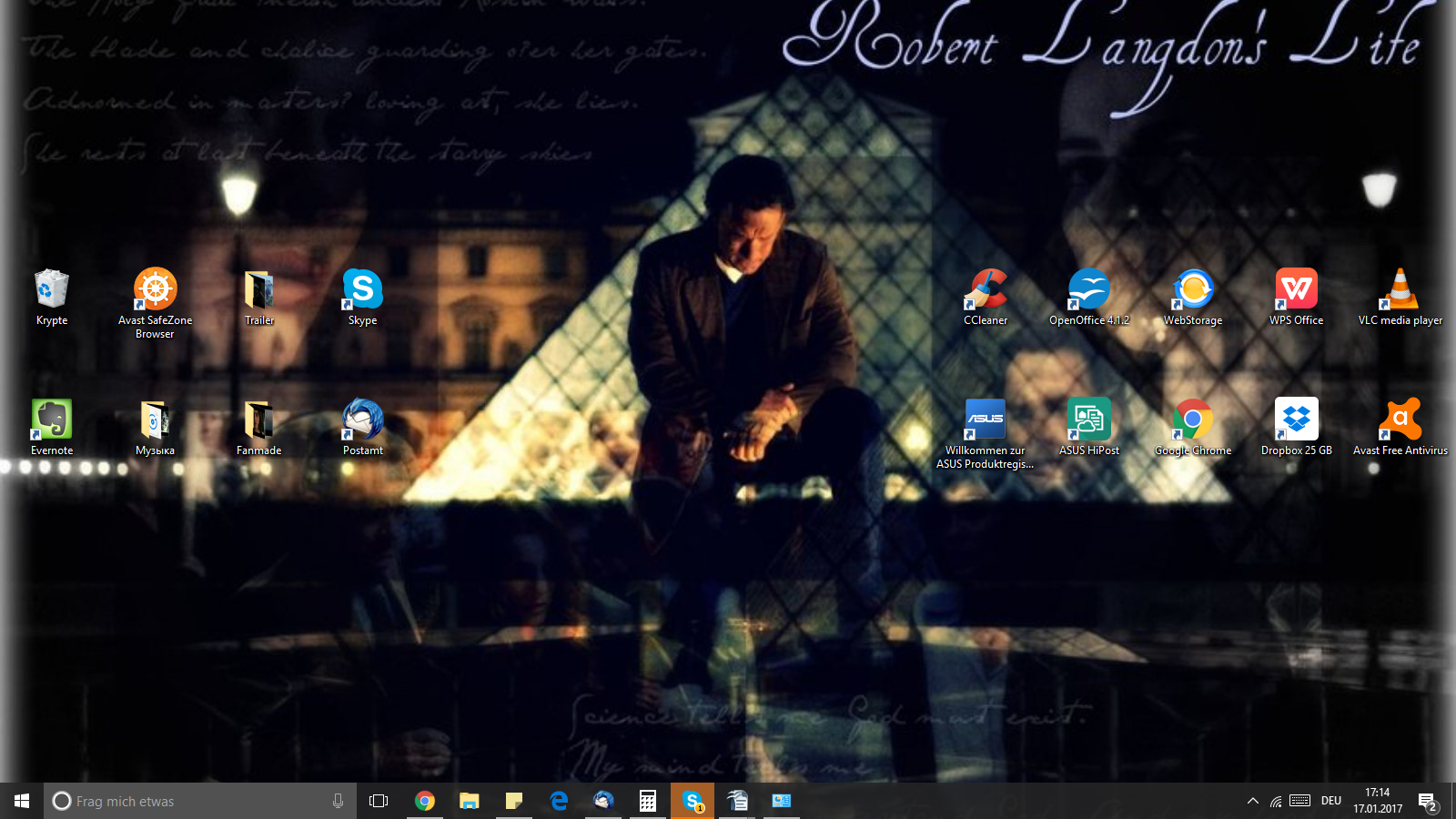This screenshot has height=819, width=1456.
Task: Select the VLC media player icon
Action: pyautogui.click(x=1400, y=290)
